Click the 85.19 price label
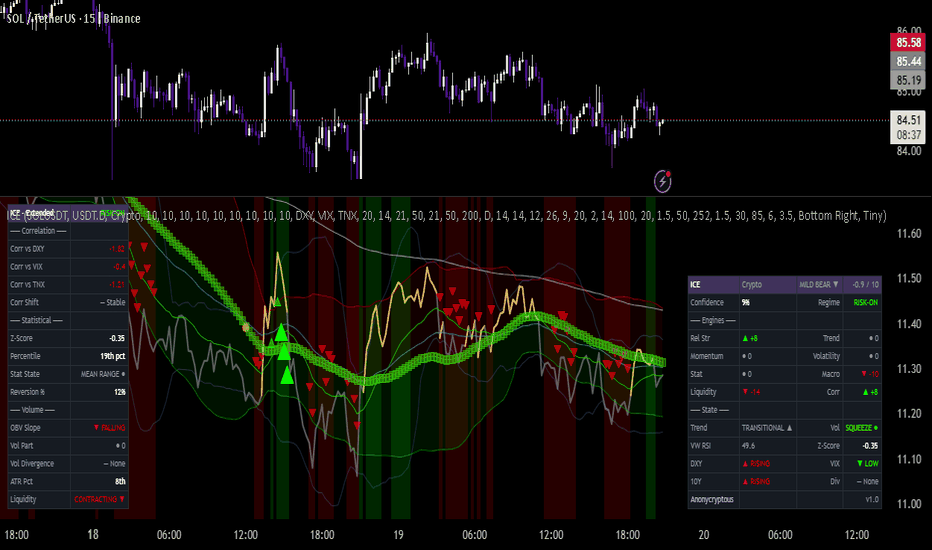This screenshot has width=932, height=550. (908, 80)
